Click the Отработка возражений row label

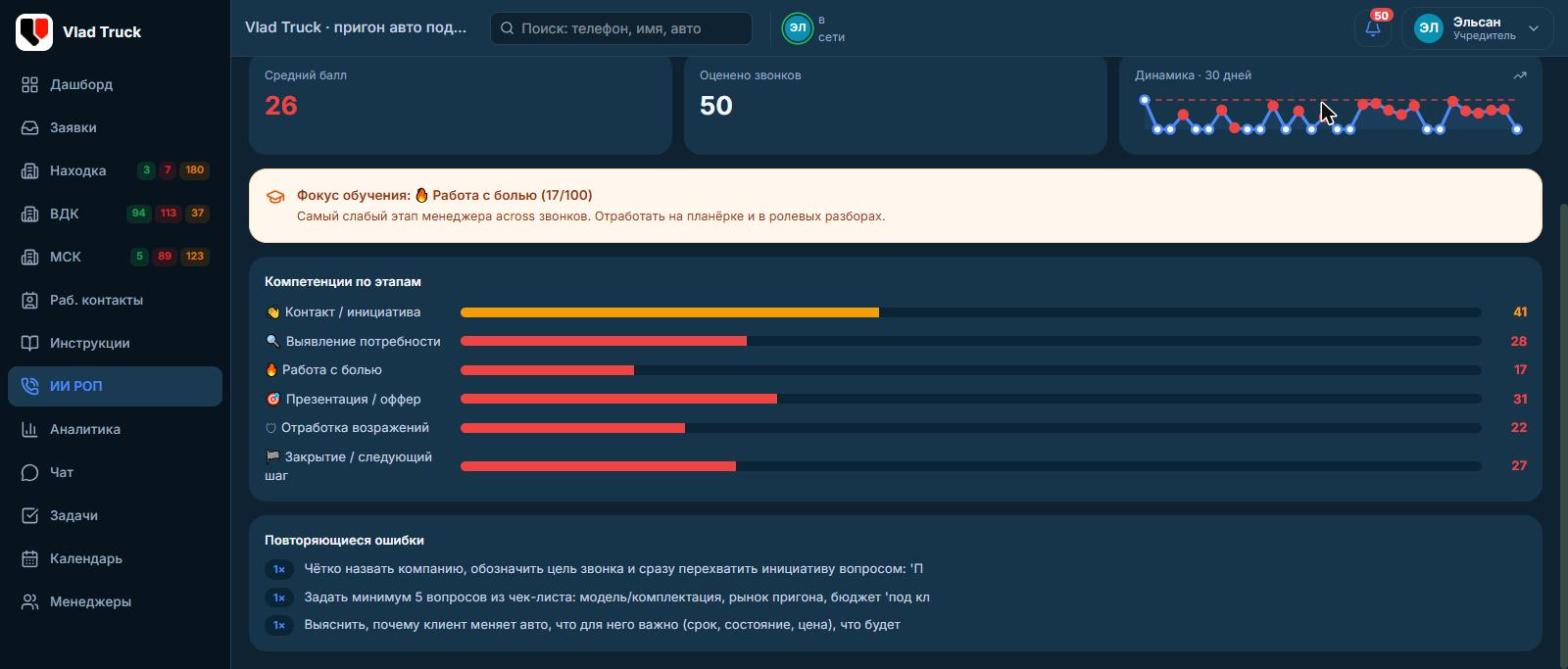click(x=347, y=428)
